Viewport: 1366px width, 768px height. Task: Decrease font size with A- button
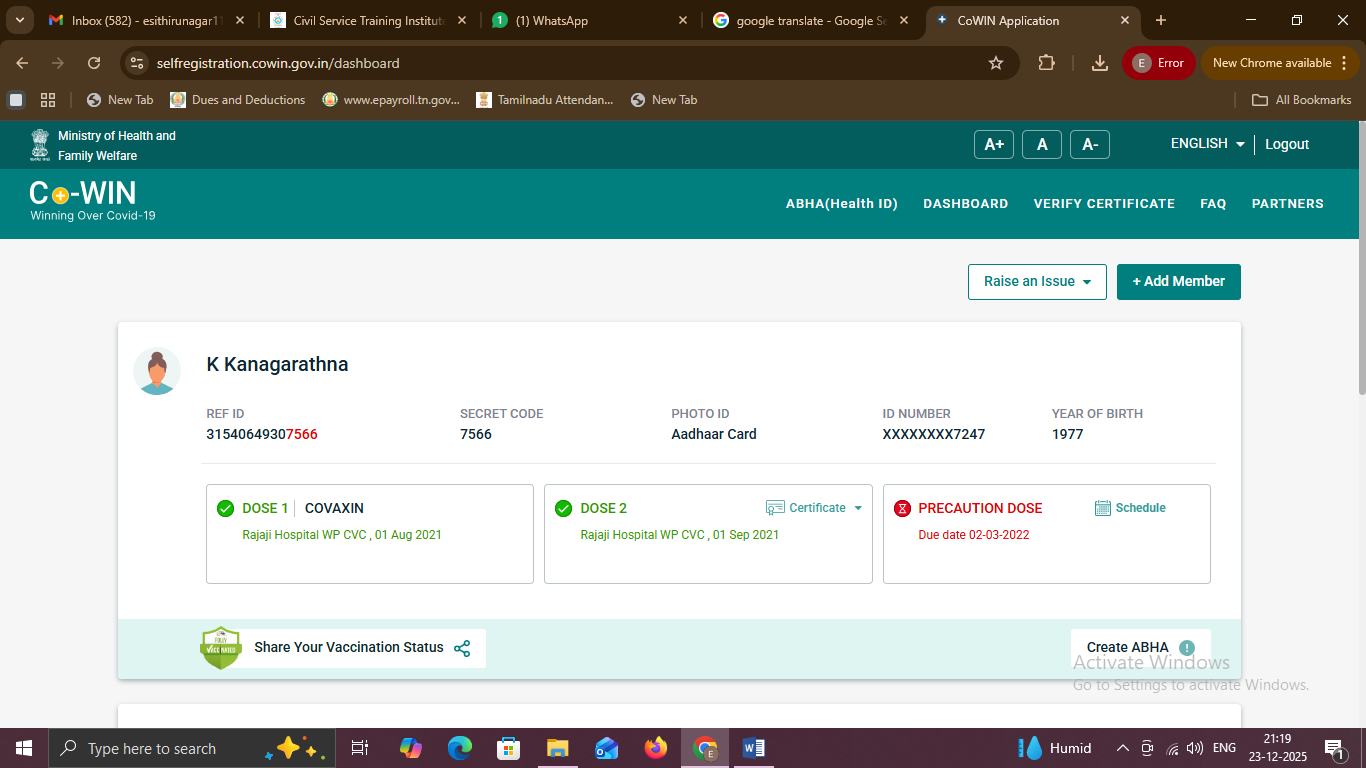point(1090,145)
